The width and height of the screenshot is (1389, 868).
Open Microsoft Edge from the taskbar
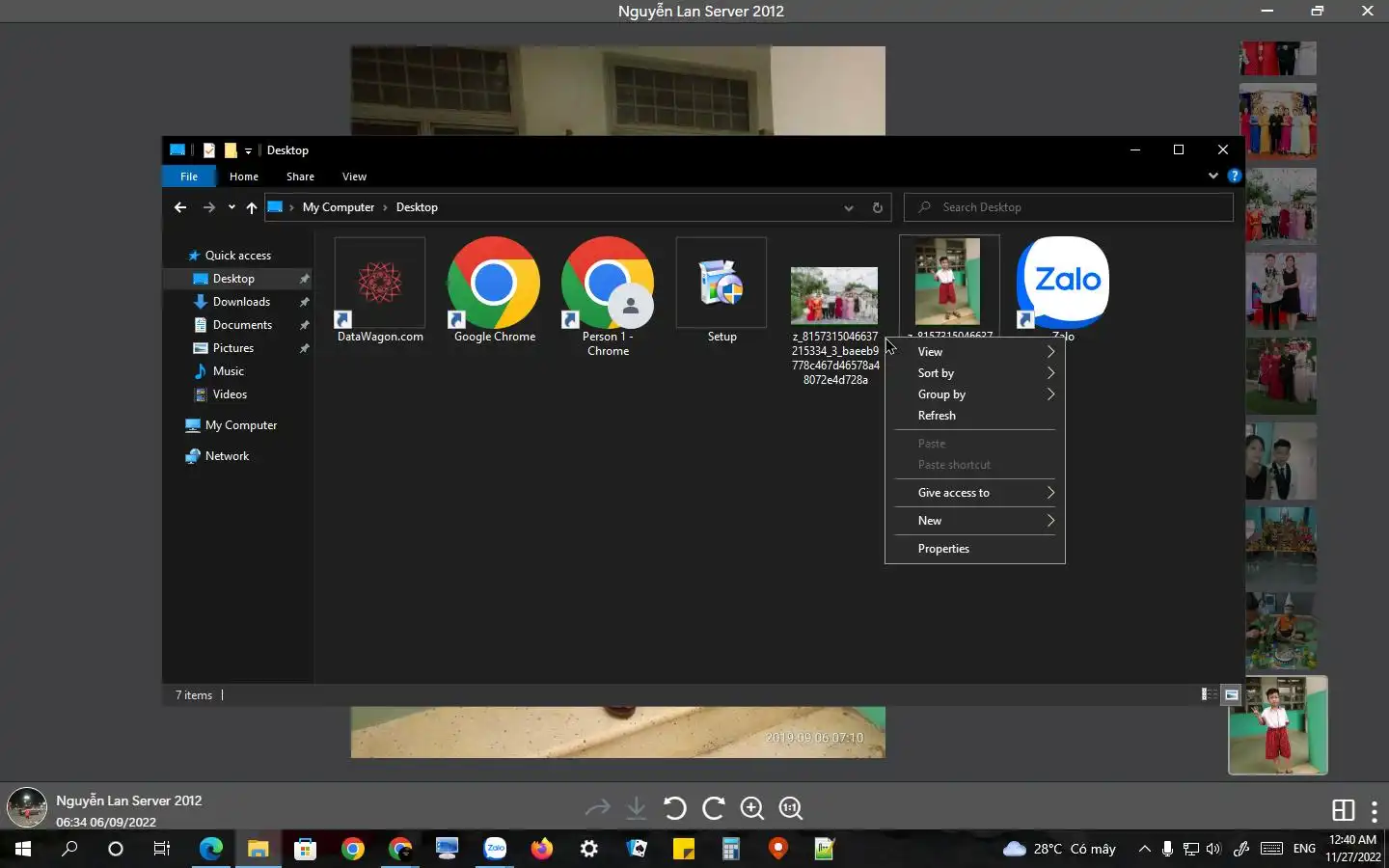click(x=210, y=849)
